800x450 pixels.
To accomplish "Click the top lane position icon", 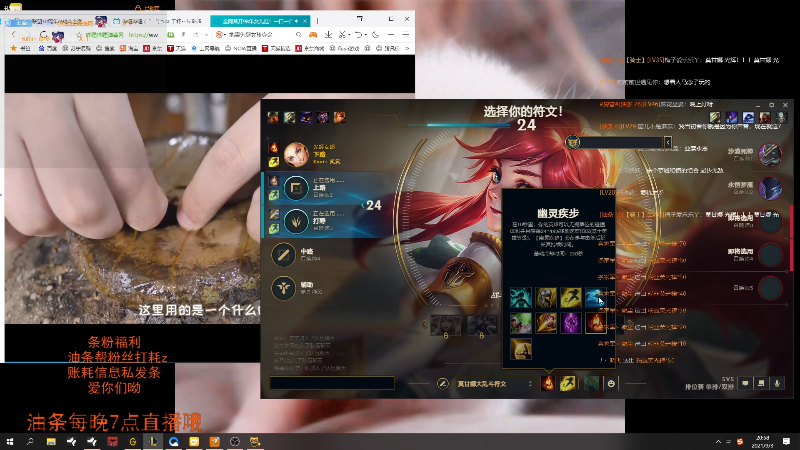I will pos(296,188).
